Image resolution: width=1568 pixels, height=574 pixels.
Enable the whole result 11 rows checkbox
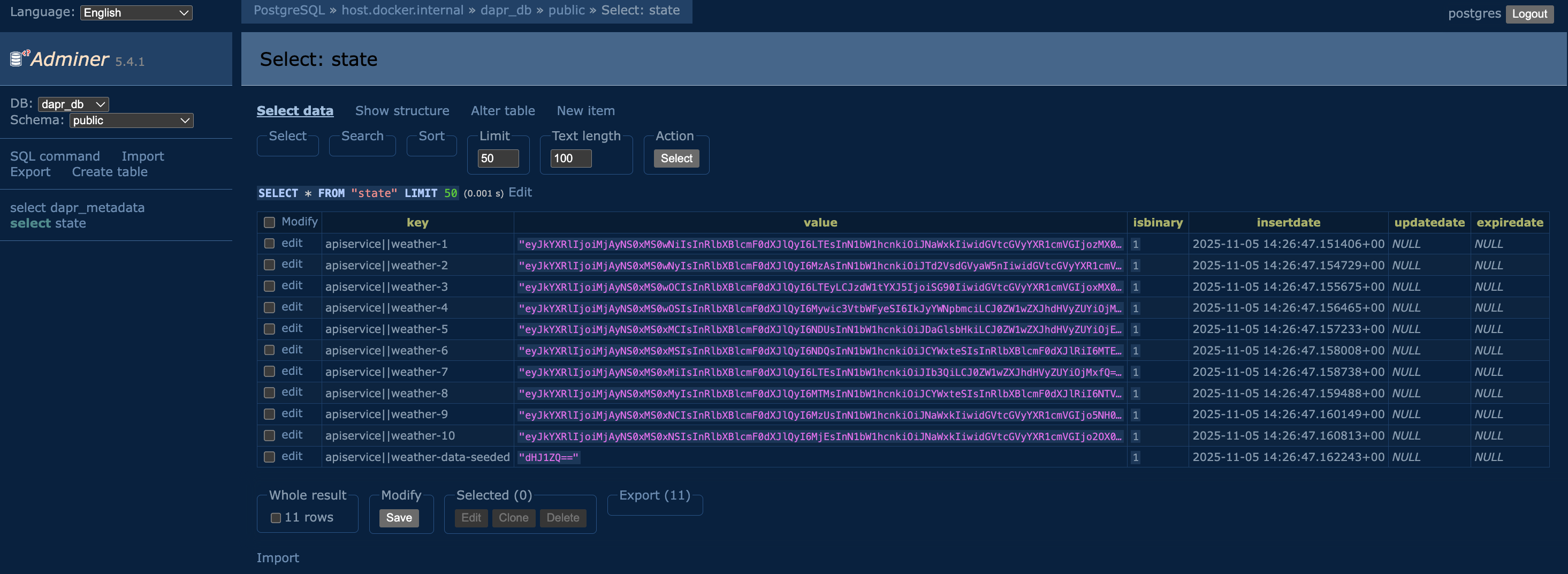(x=276, y=518)
